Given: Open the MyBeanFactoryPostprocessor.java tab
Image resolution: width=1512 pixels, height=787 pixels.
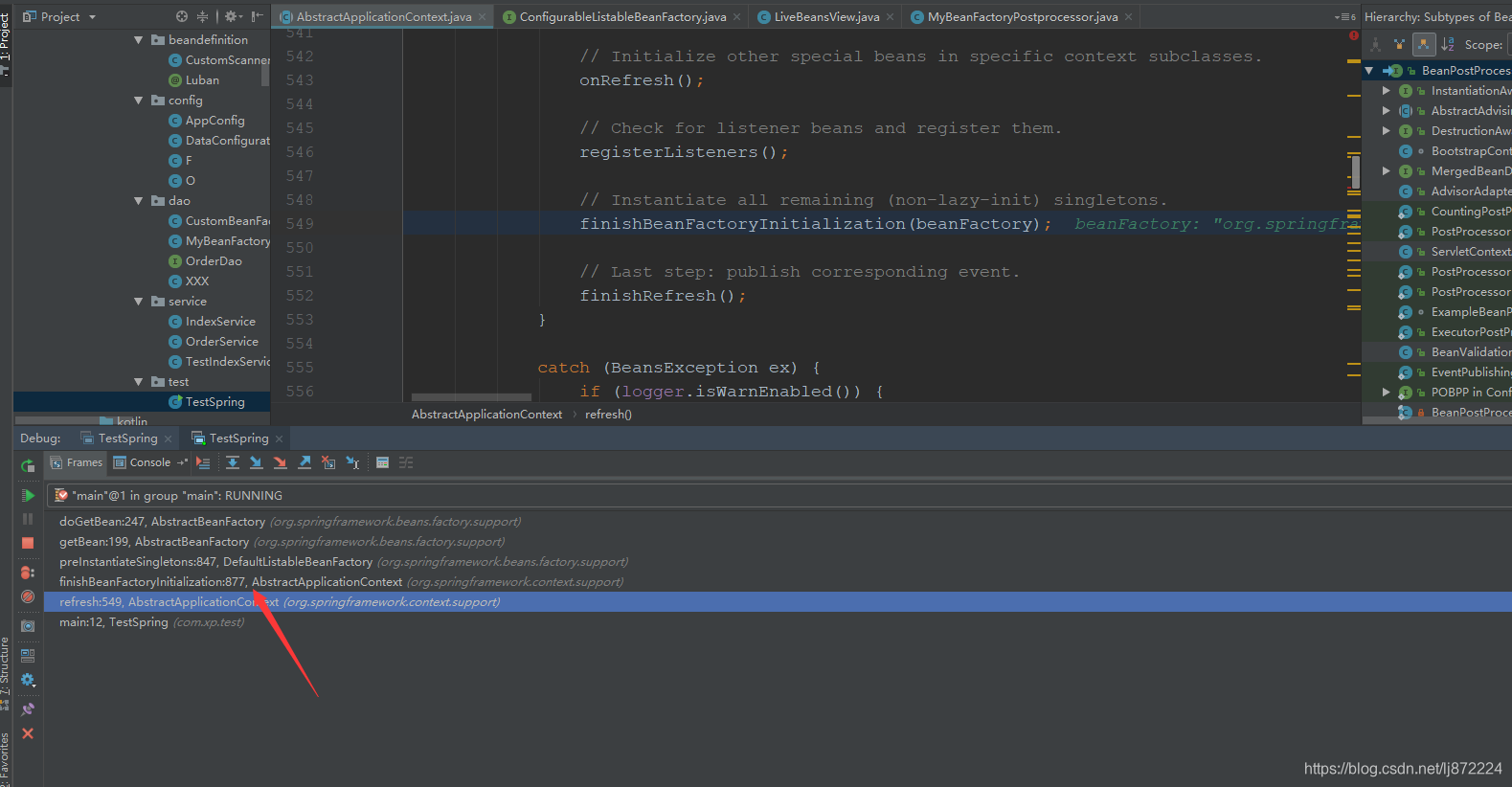Looking at the screenshot, I should [1022, 16].
